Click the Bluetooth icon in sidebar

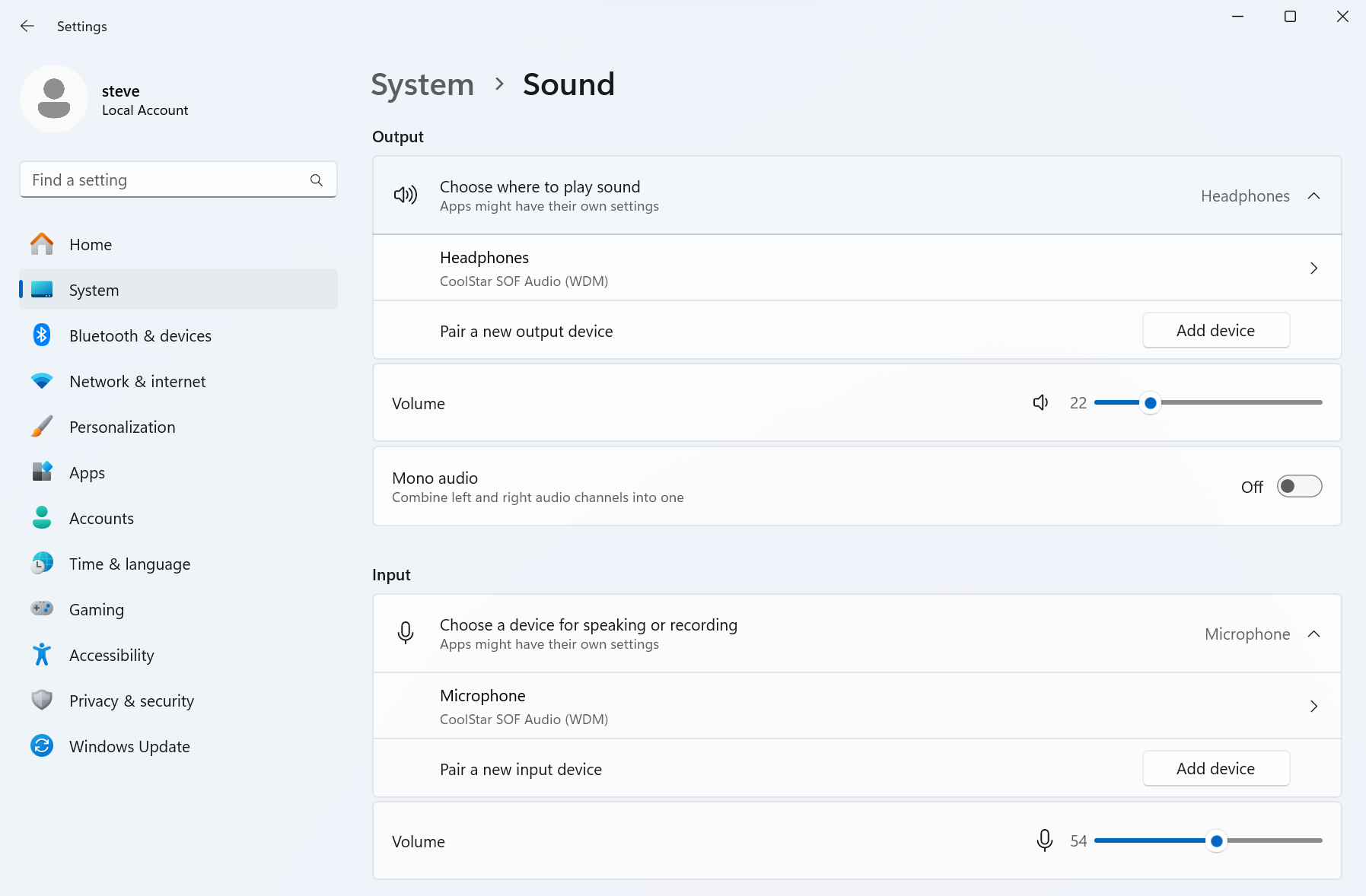coord(42,335)
